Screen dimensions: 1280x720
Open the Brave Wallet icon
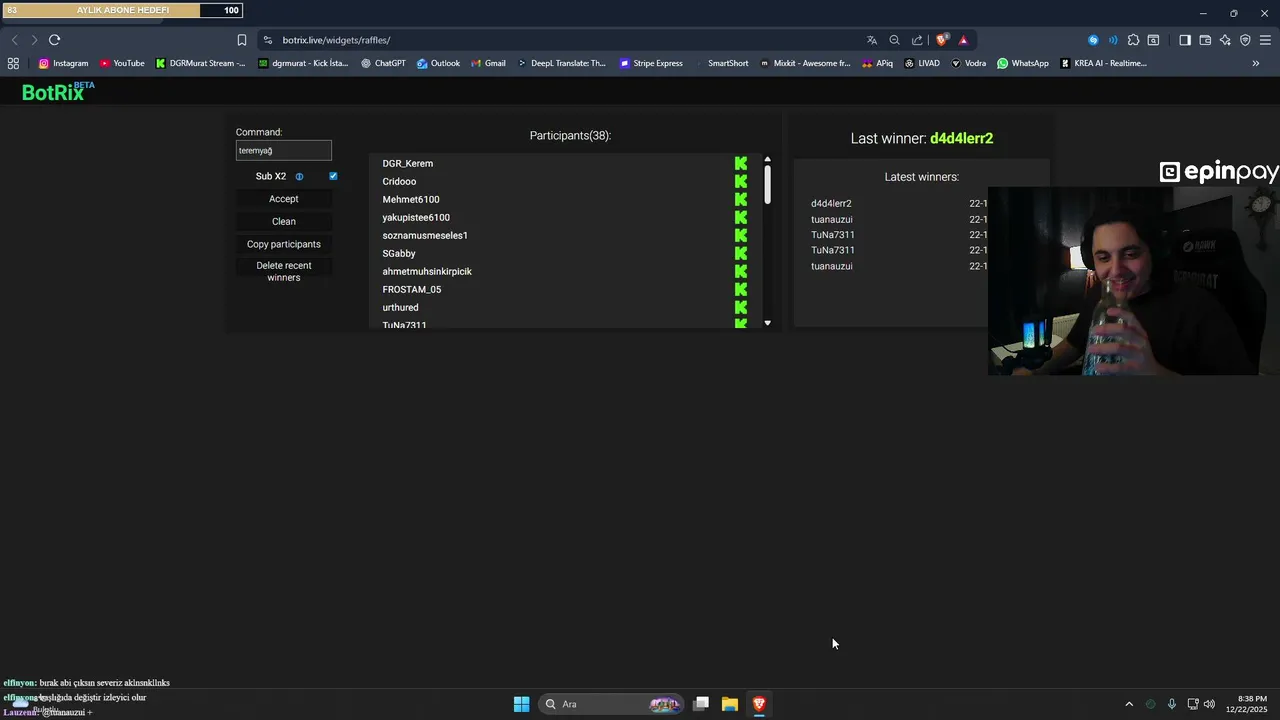(1205, 40)
